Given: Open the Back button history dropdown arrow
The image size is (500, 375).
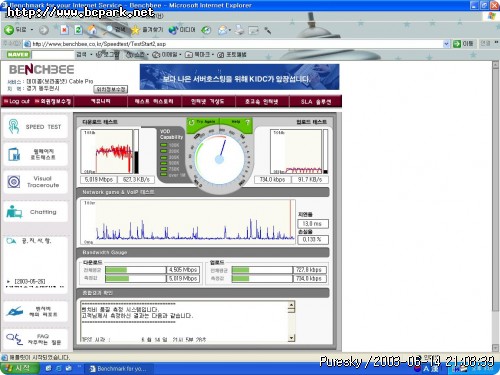Looking at the screenshot, I should point(32,30).
